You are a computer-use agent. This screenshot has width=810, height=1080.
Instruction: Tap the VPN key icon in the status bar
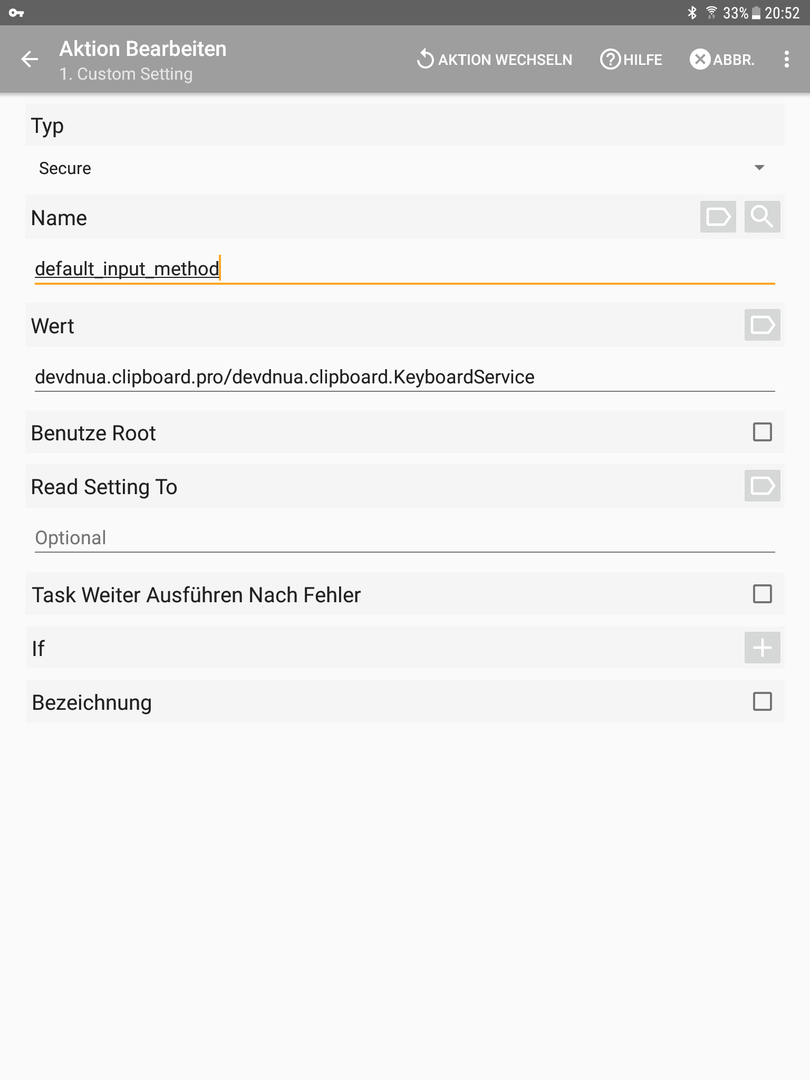[17, 12]
